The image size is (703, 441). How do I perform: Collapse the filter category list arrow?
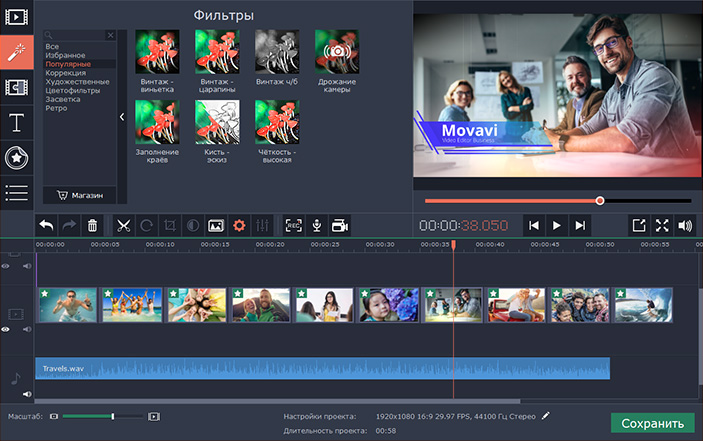click(122, 117)
